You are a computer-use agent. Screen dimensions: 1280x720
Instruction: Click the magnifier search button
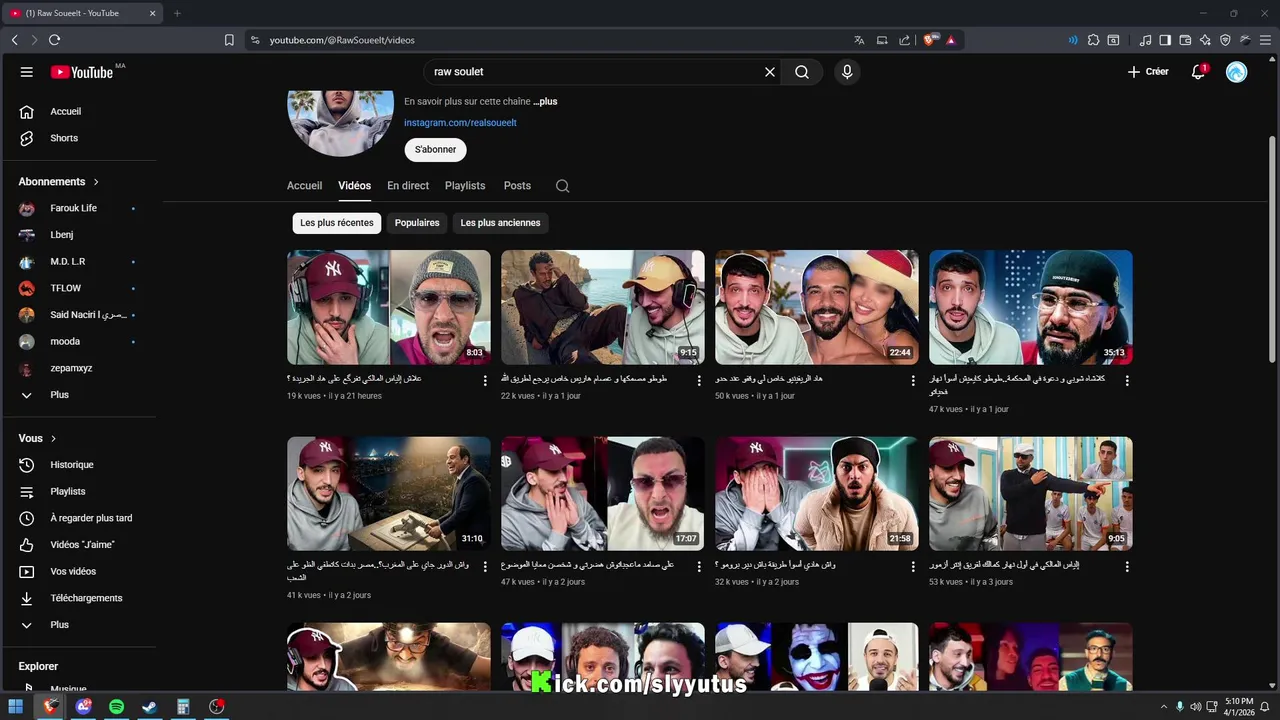[802, 72]
